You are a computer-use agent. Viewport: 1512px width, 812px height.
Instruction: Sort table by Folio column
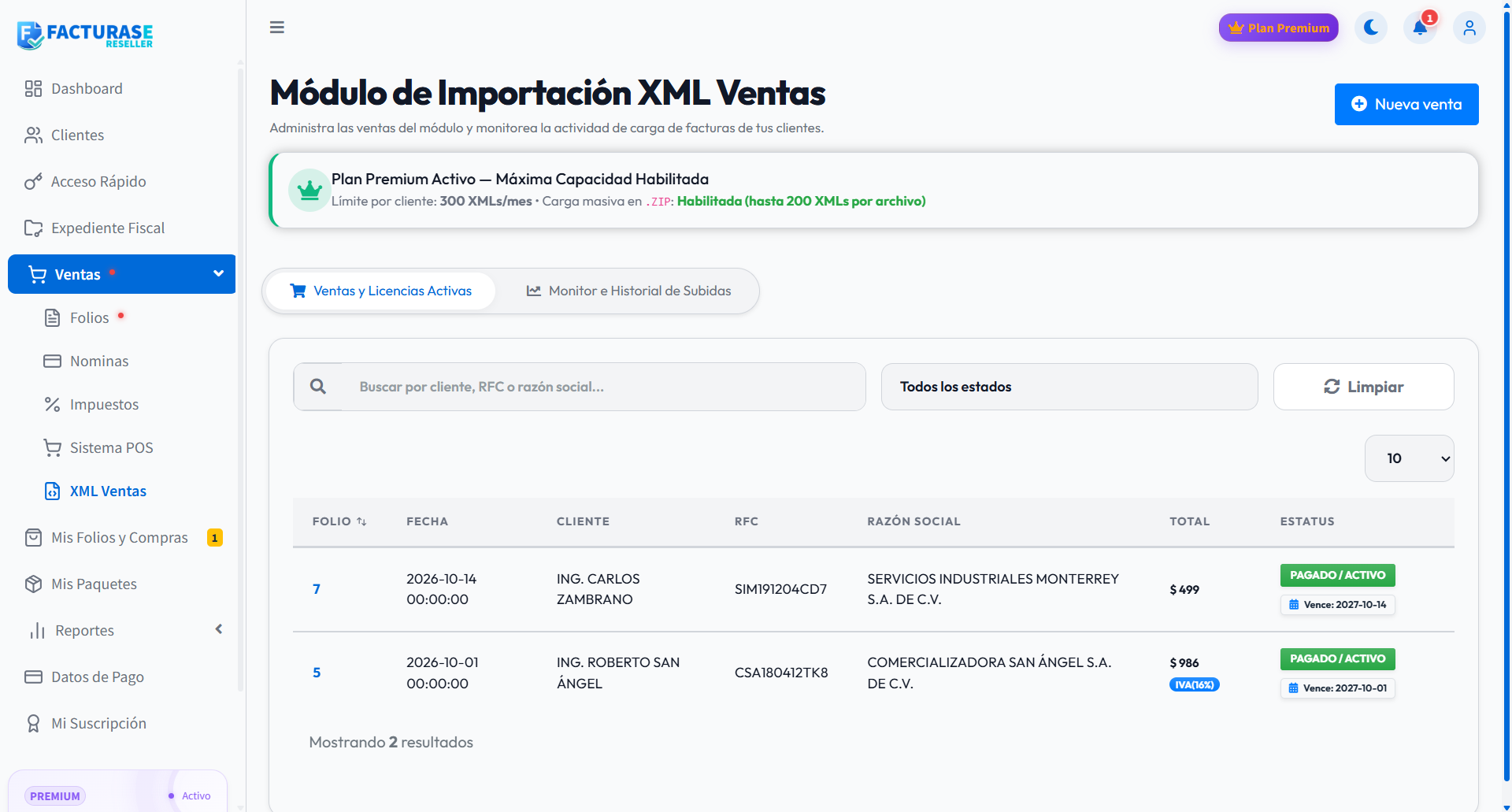click(339, 521)
